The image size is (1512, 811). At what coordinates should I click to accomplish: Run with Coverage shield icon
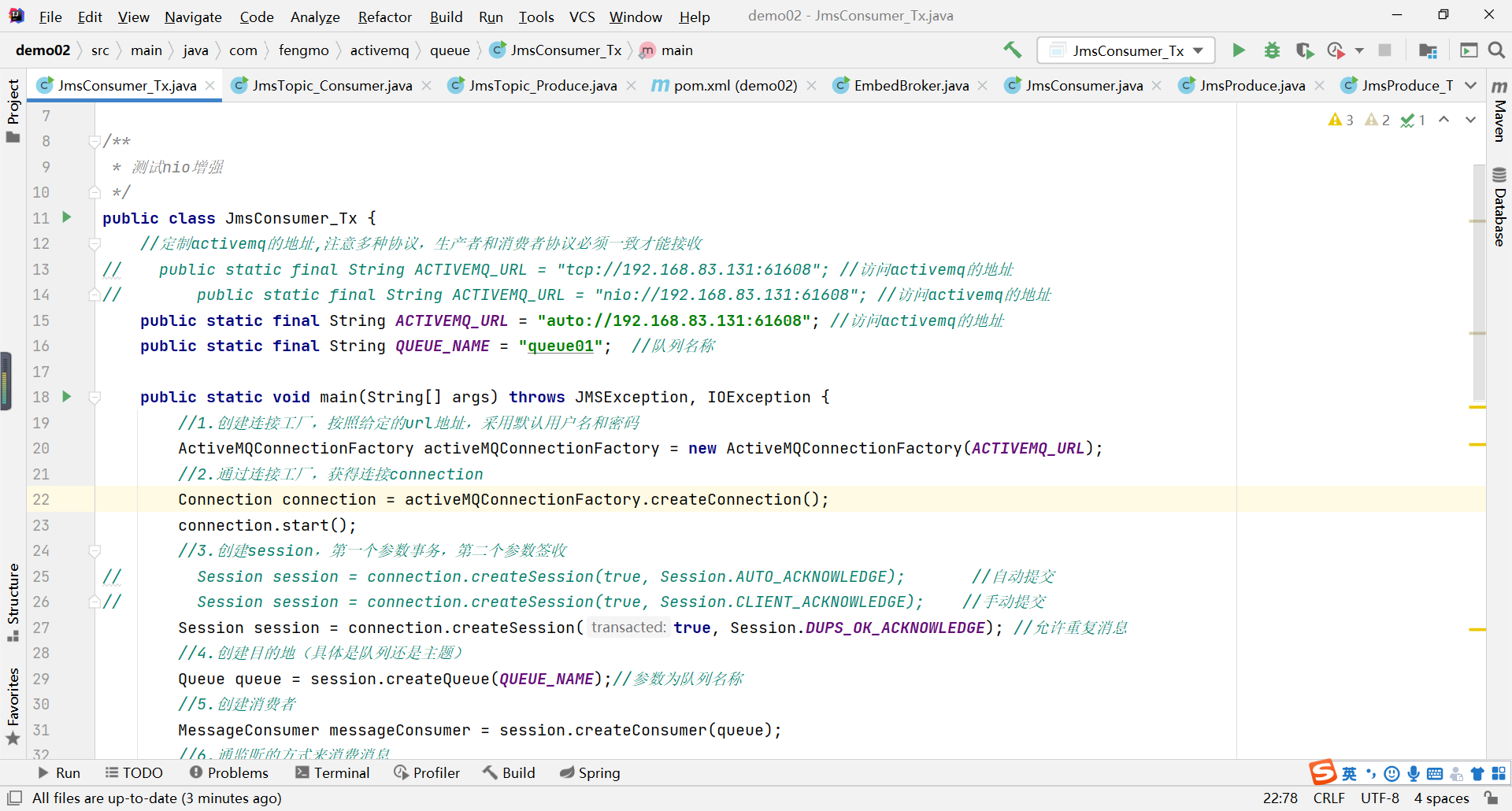click(x=1305, y=50)
